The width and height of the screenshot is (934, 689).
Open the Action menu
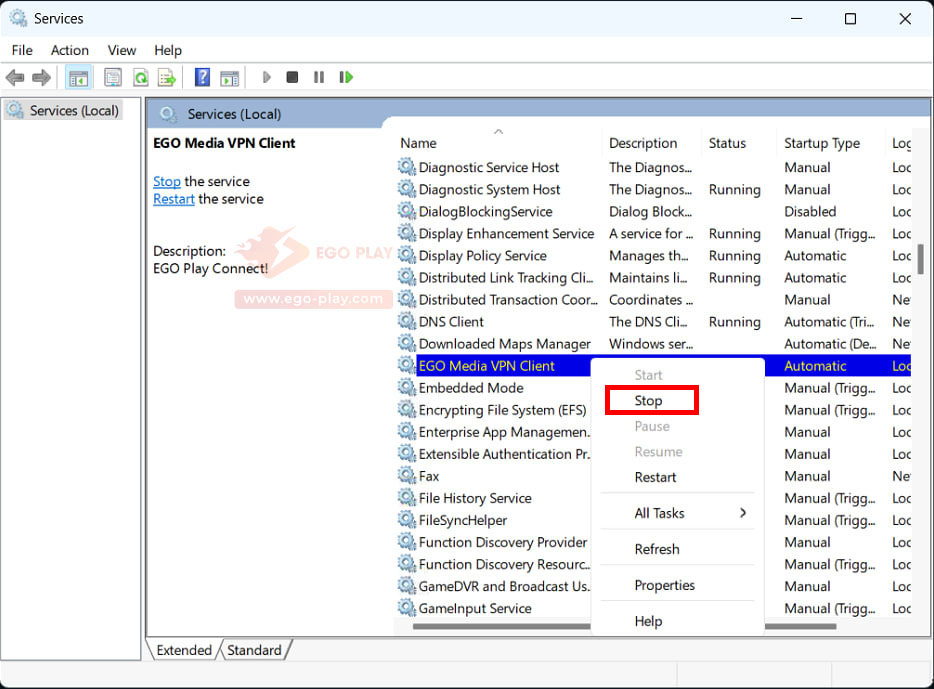coord(70,51)
